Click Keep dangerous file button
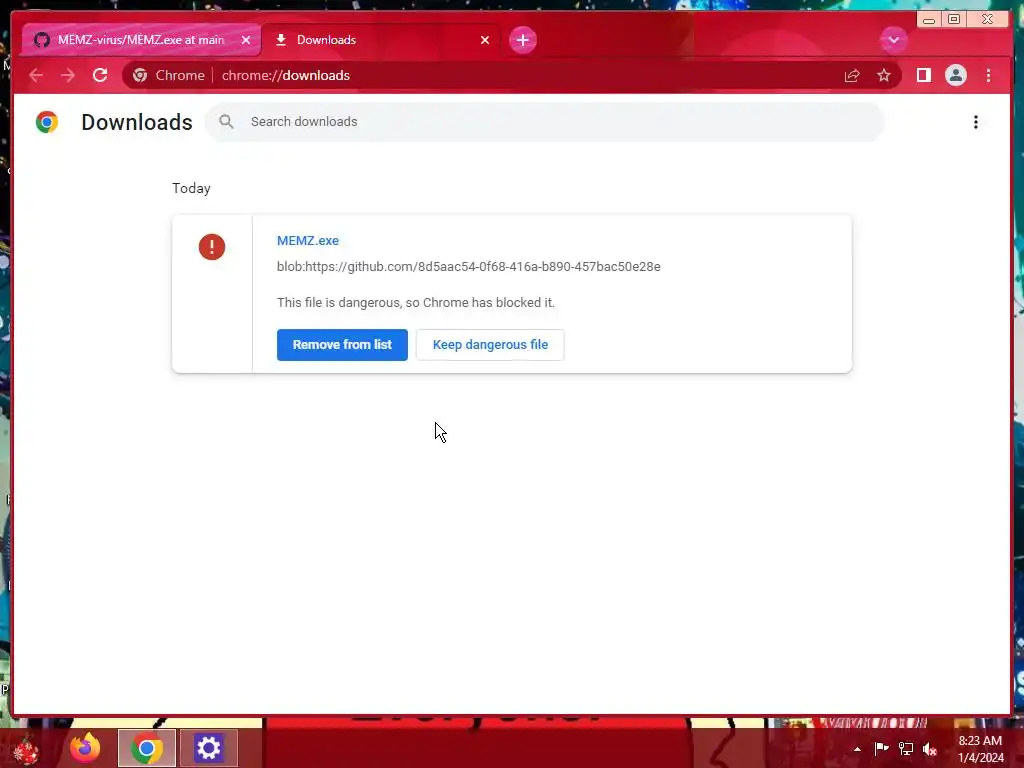Viewport: 1024px width, 768px height. (490, 345)
